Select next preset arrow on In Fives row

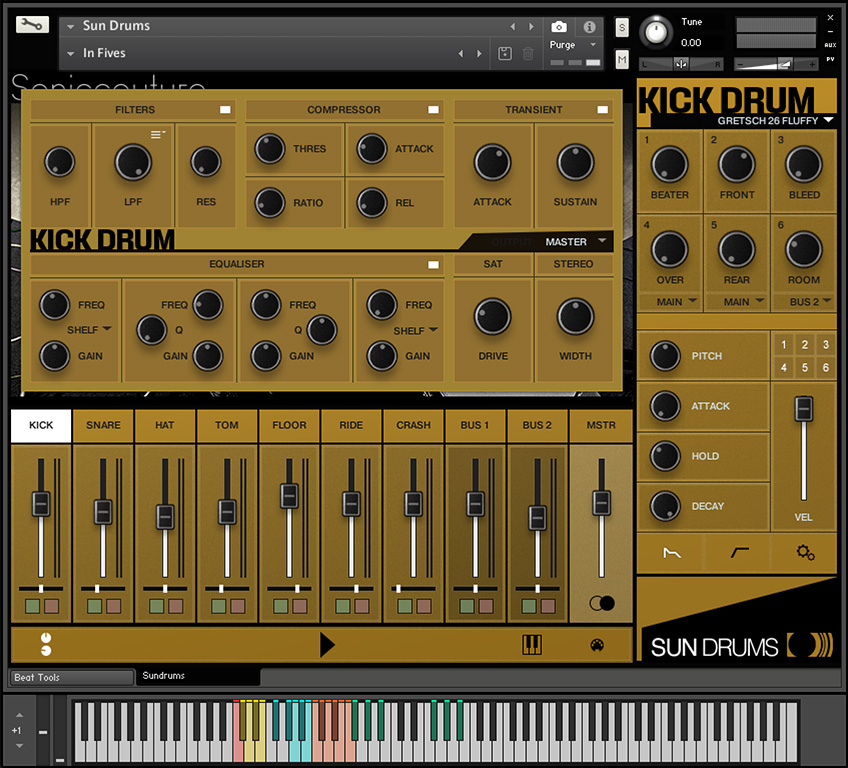pyautogui.click(x=479, y=54)
